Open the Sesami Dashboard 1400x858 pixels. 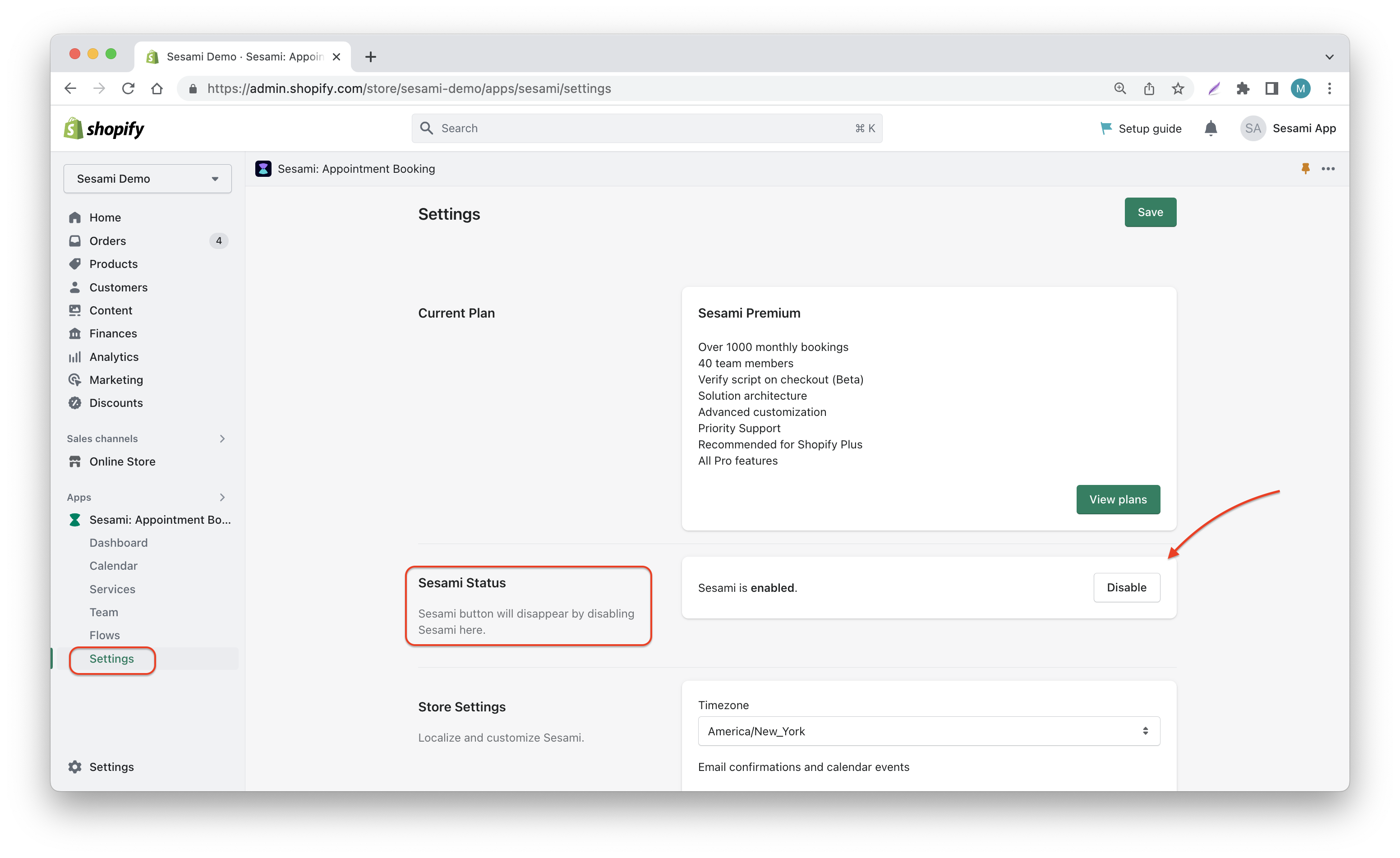[x=118, y=543]
